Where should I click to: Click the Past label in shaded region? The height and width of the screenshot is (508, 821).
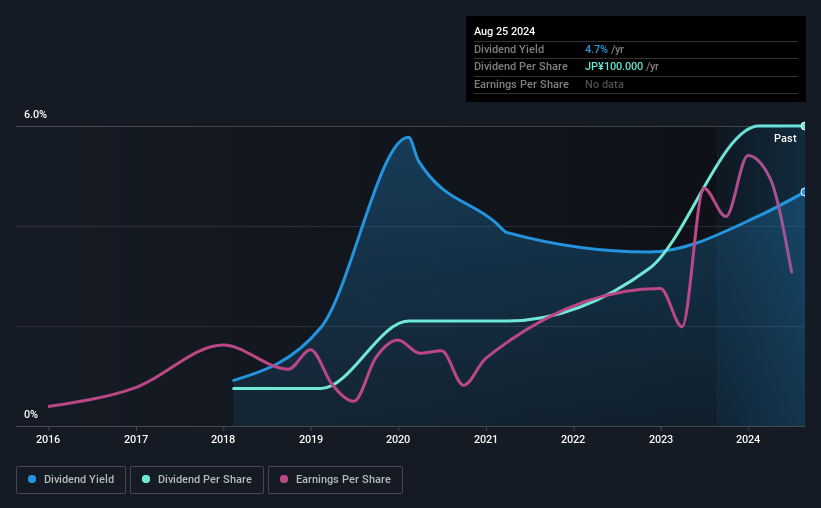(x=785, y=138)
